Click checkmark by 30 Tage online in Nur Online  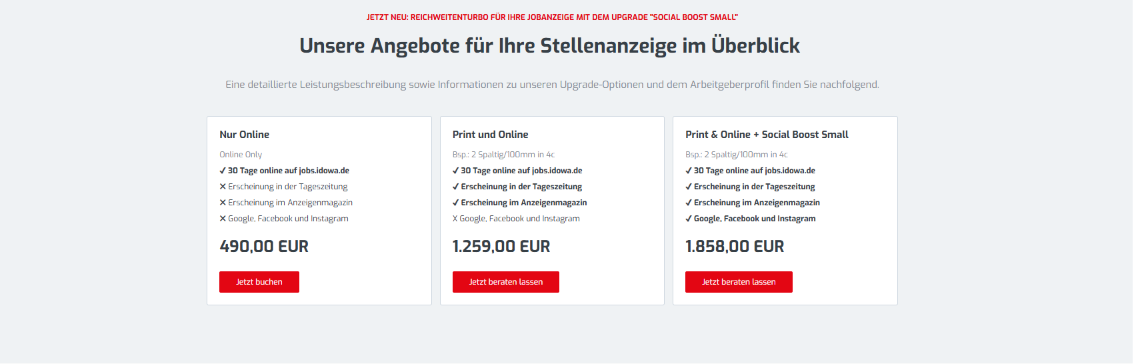click(x=223, y=171)
